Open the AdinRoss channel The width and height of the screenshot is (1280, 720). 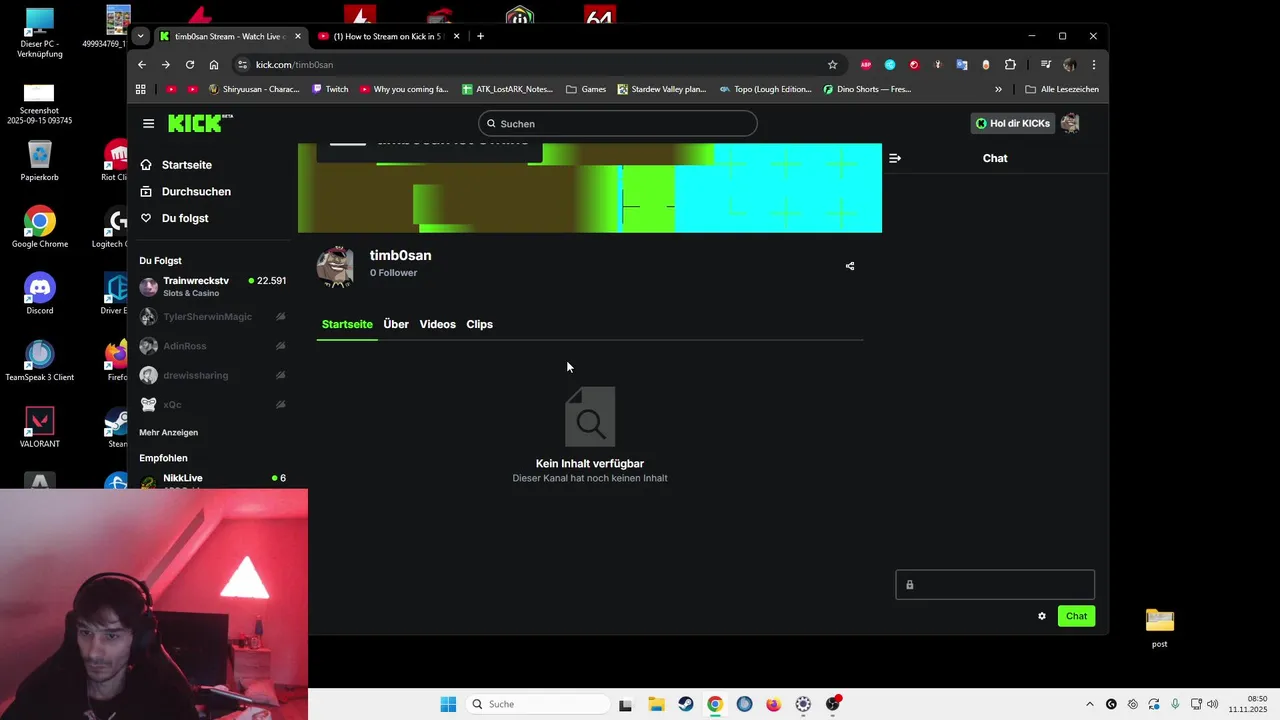(213, 346)
